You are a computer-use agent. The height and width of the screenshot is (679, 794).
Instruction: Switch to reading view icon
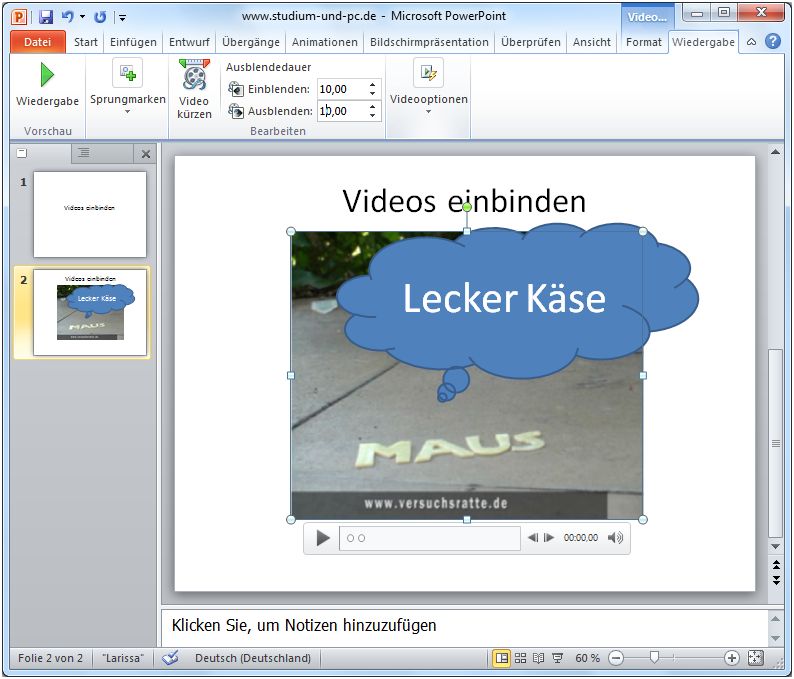[538, 658]
